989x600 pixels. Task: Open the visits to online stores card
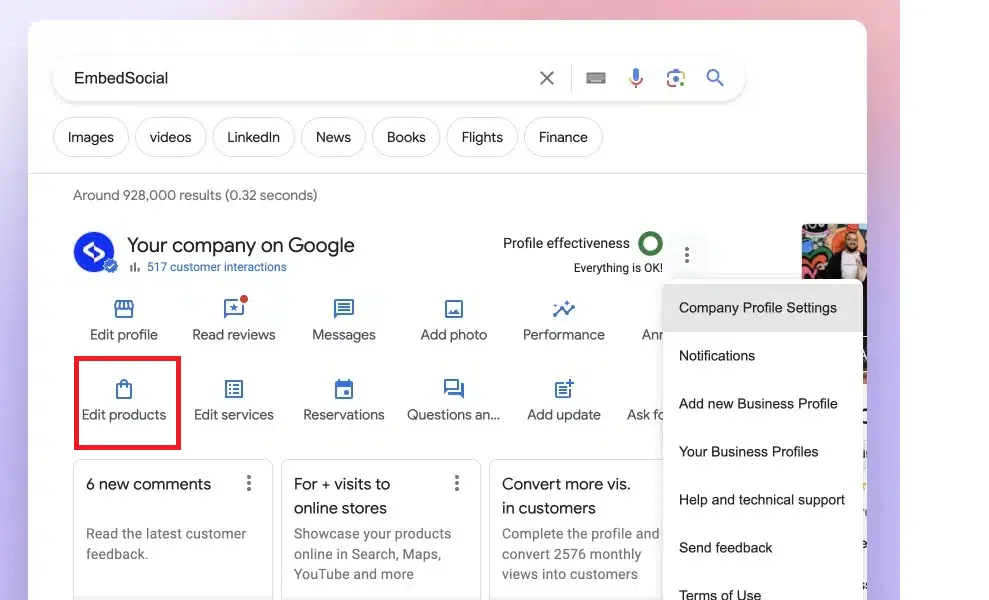(380, 529)
